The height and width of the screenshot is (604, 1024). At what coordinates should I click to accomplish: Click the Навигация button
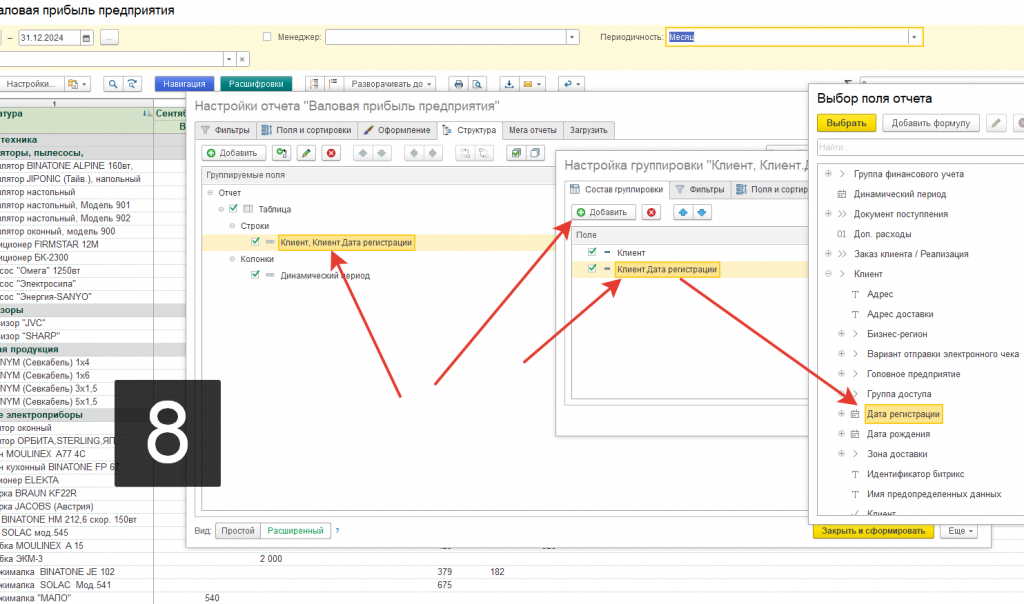pos(184,84)
